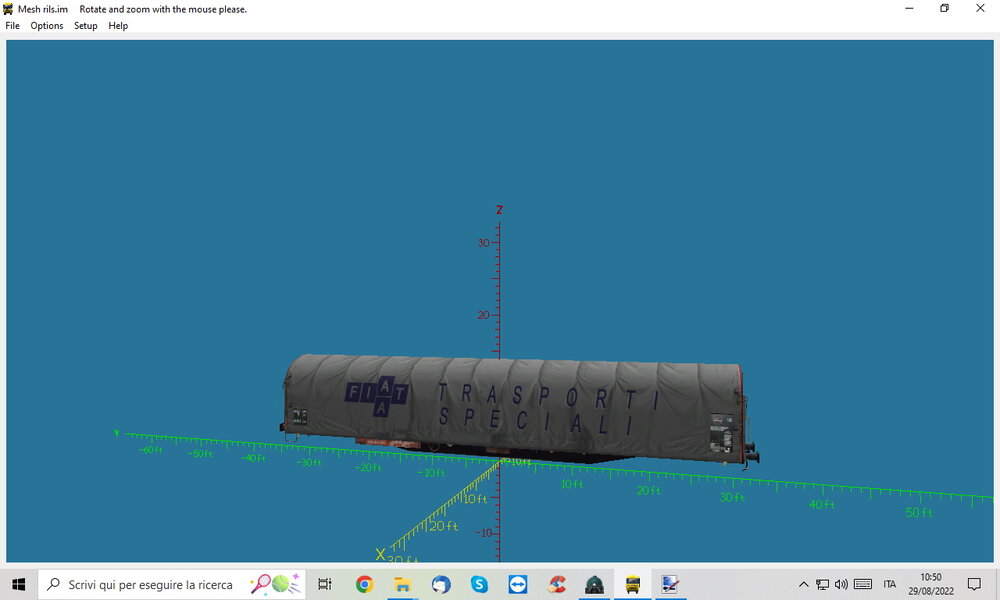Open the dark green tunnel taskbar app
Screen dimensions: 1000x600
pyautogui.click(x=594, y=584)
